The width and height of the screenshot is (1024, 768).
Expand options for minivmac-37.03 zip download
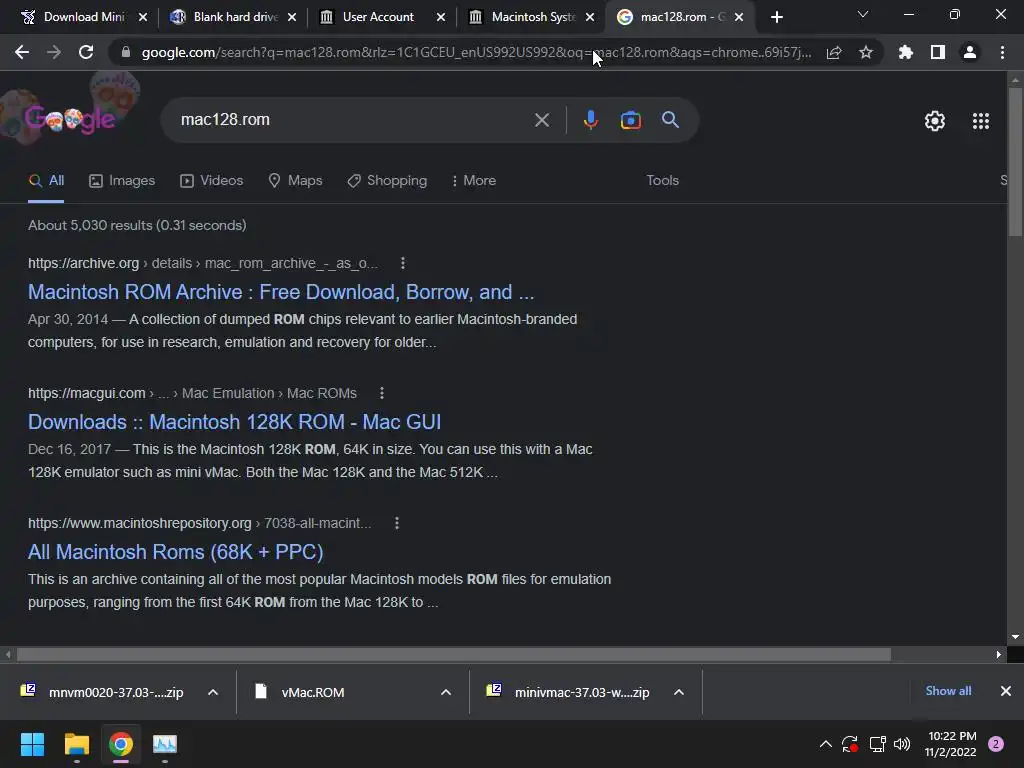tap(679, 692)
